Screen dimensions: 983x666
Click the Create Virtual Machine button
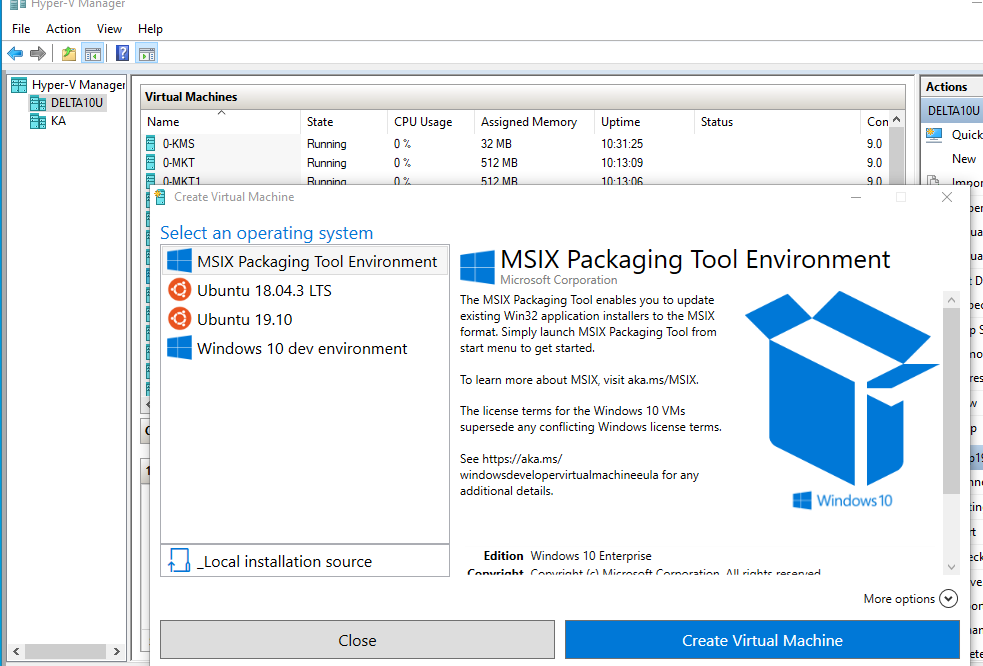point(762,640)
